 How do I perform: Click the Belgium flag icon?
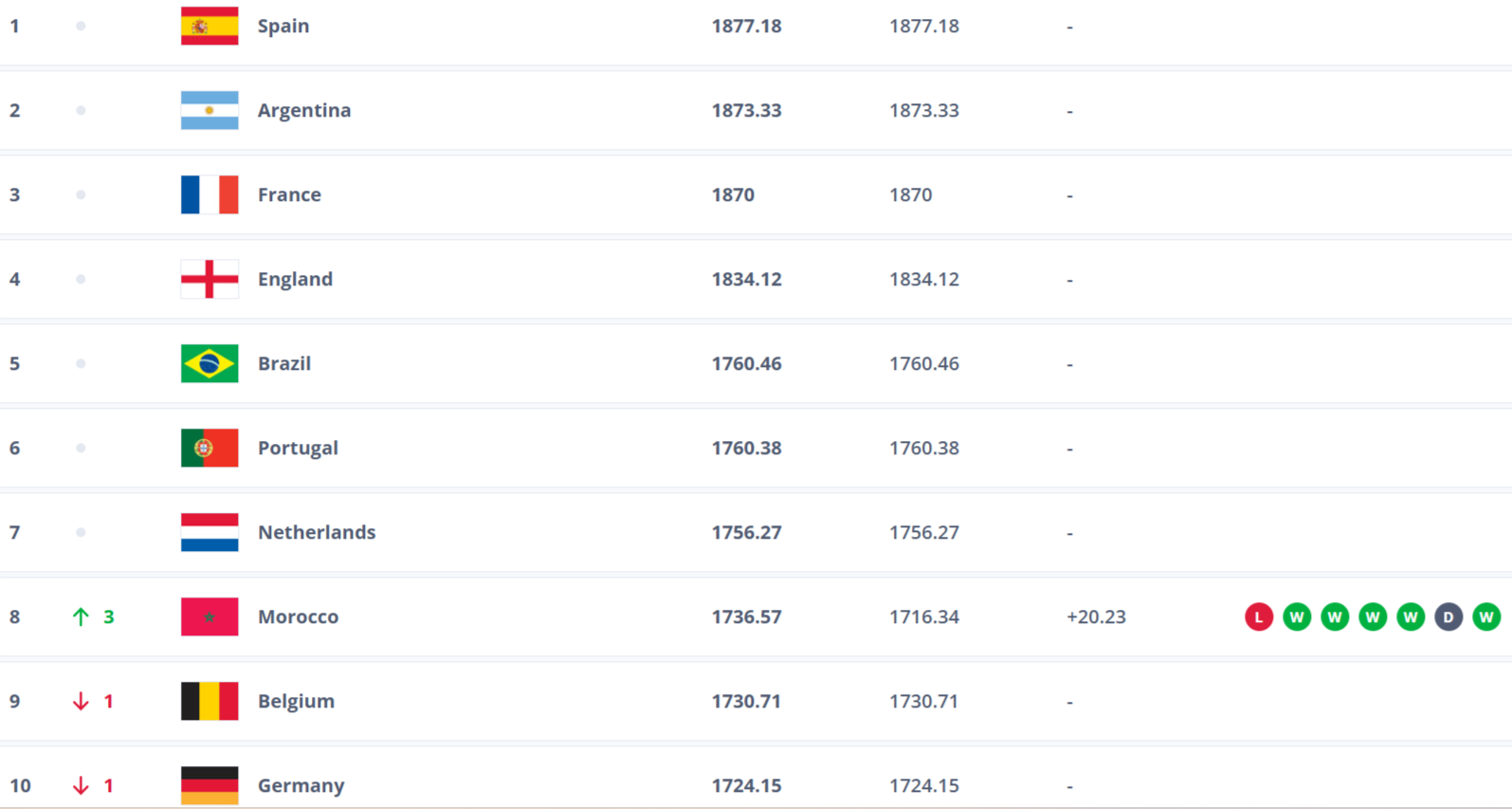209,701
